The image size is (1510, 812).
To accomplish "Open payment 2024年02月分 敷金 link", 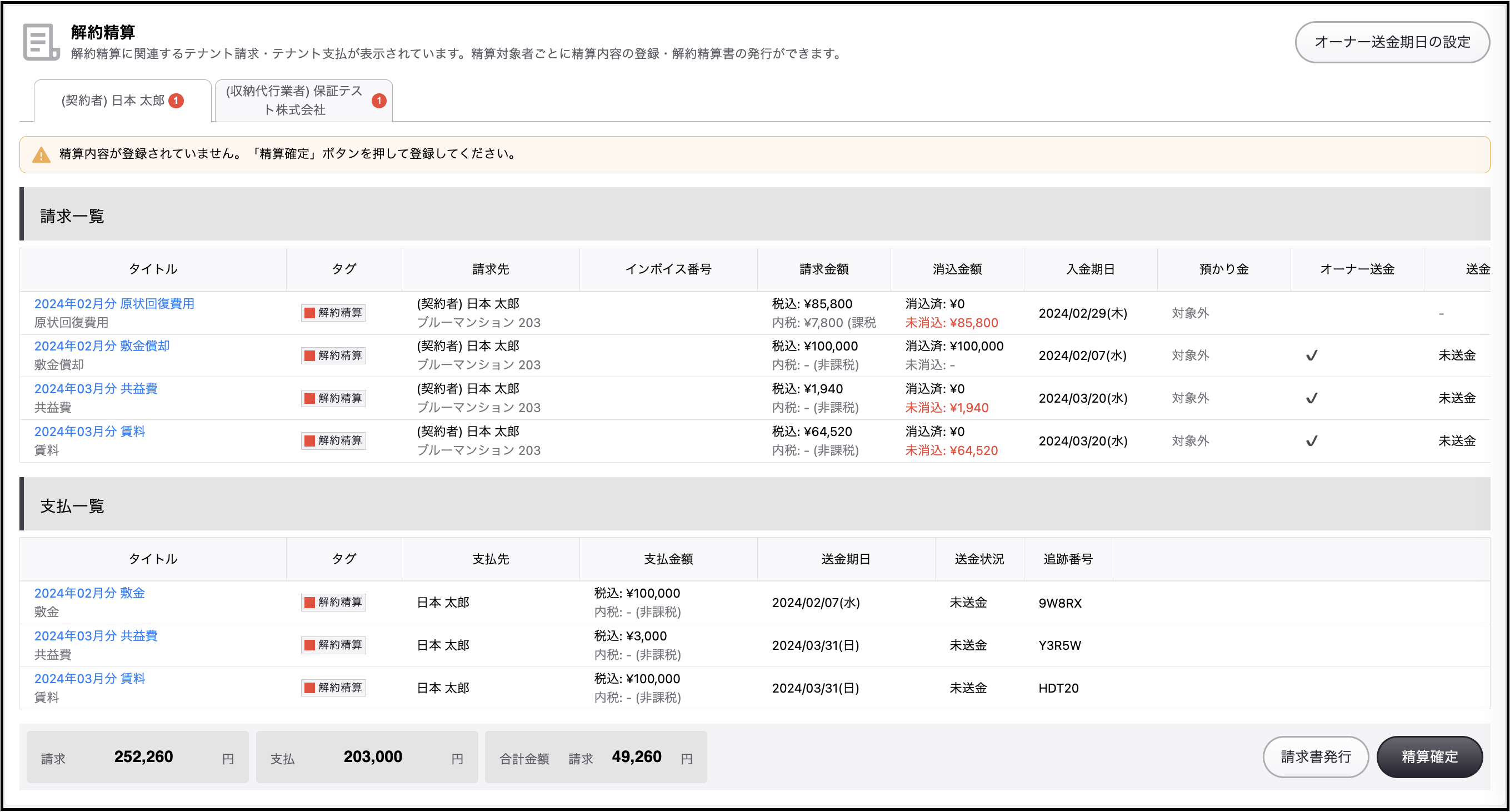I will pyautogui.click(x=89, y=593).
